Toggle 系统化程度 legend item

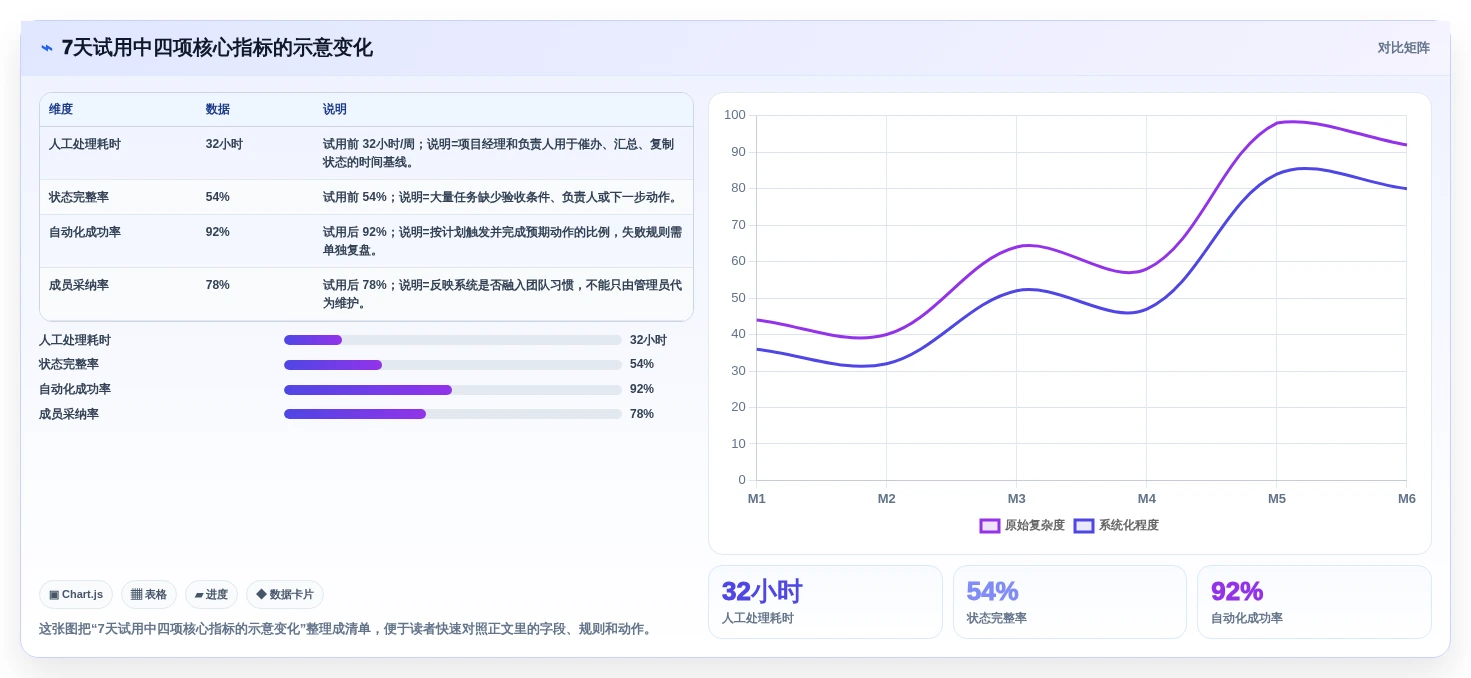[1116, 525]
